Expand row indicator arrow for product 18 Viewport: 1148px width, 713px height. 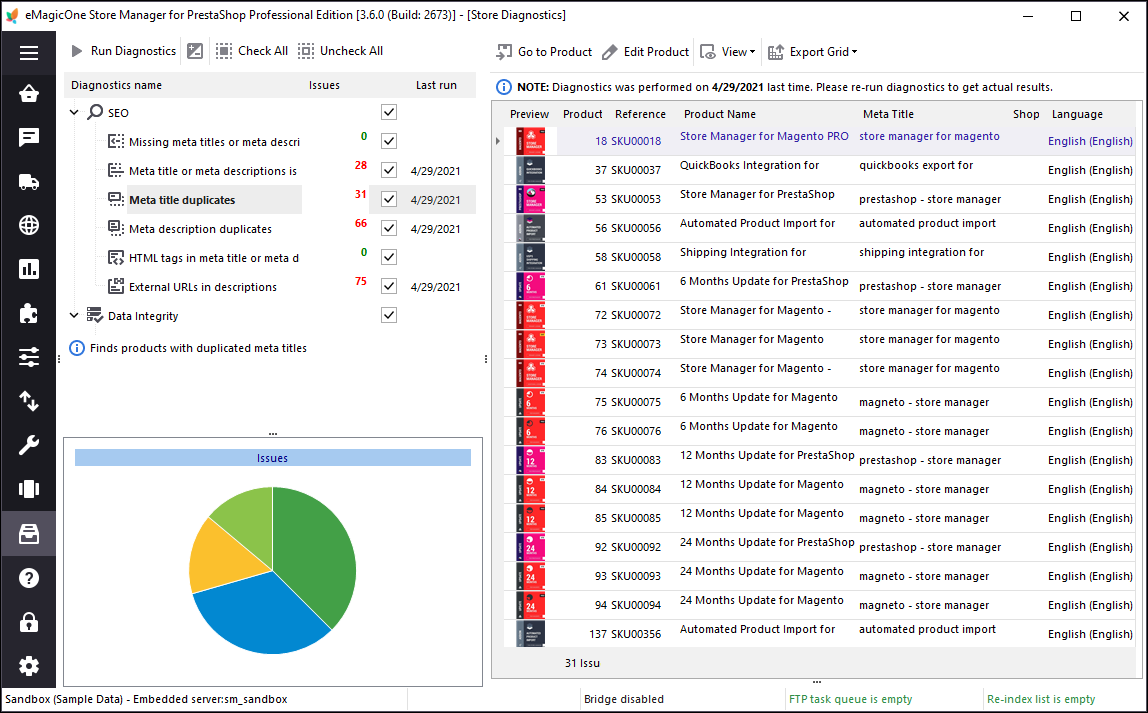click(x=498, y=141)
